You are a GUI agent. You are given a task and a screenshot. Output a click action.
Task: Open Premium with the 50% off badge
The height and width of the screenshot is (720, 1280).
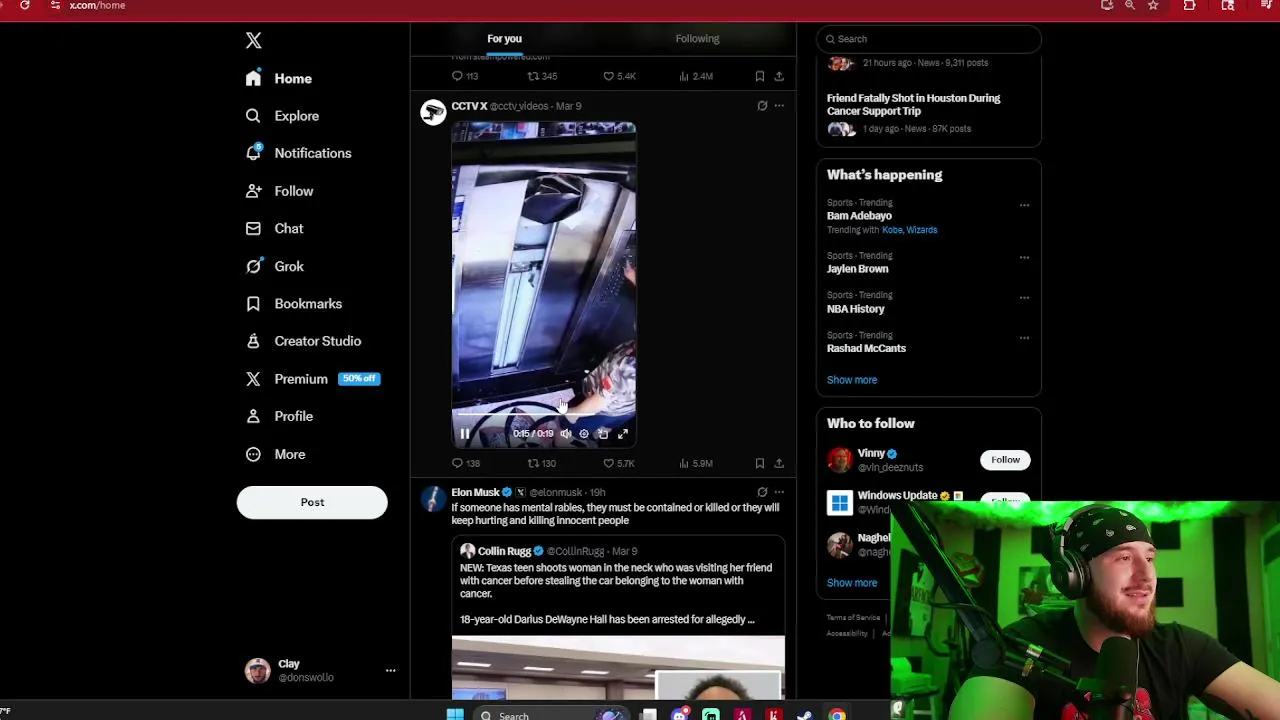click(x=313, y=379)
